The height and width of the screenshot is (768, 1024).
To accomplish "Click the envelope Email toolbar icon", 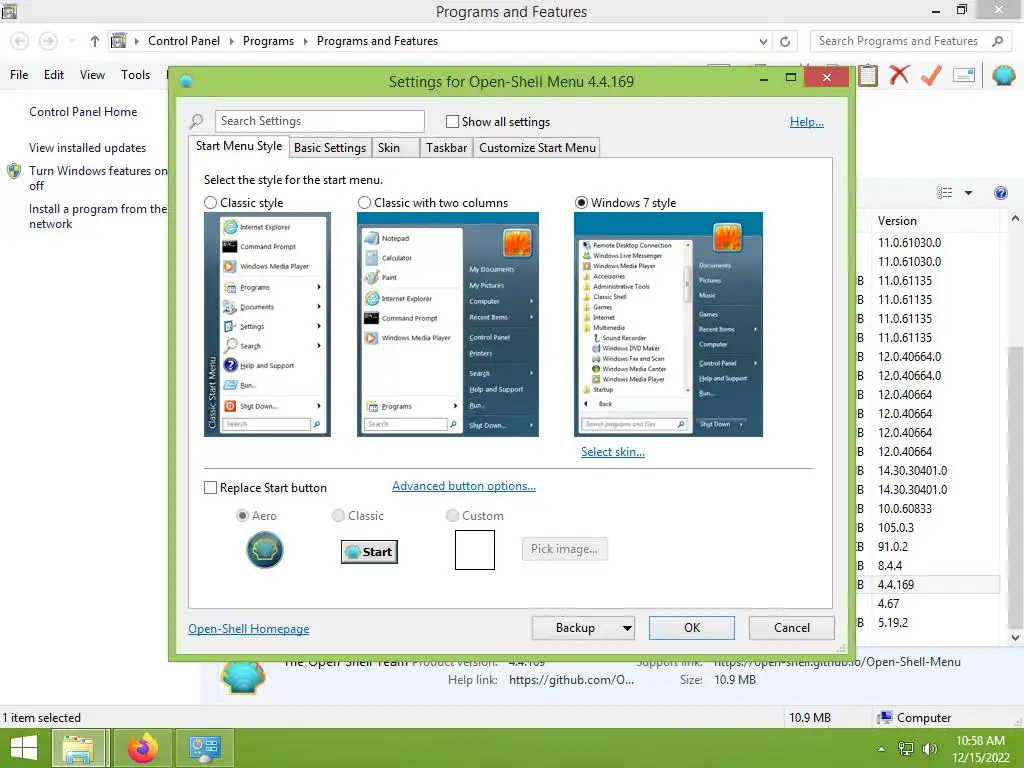I will tap(964, 75).
